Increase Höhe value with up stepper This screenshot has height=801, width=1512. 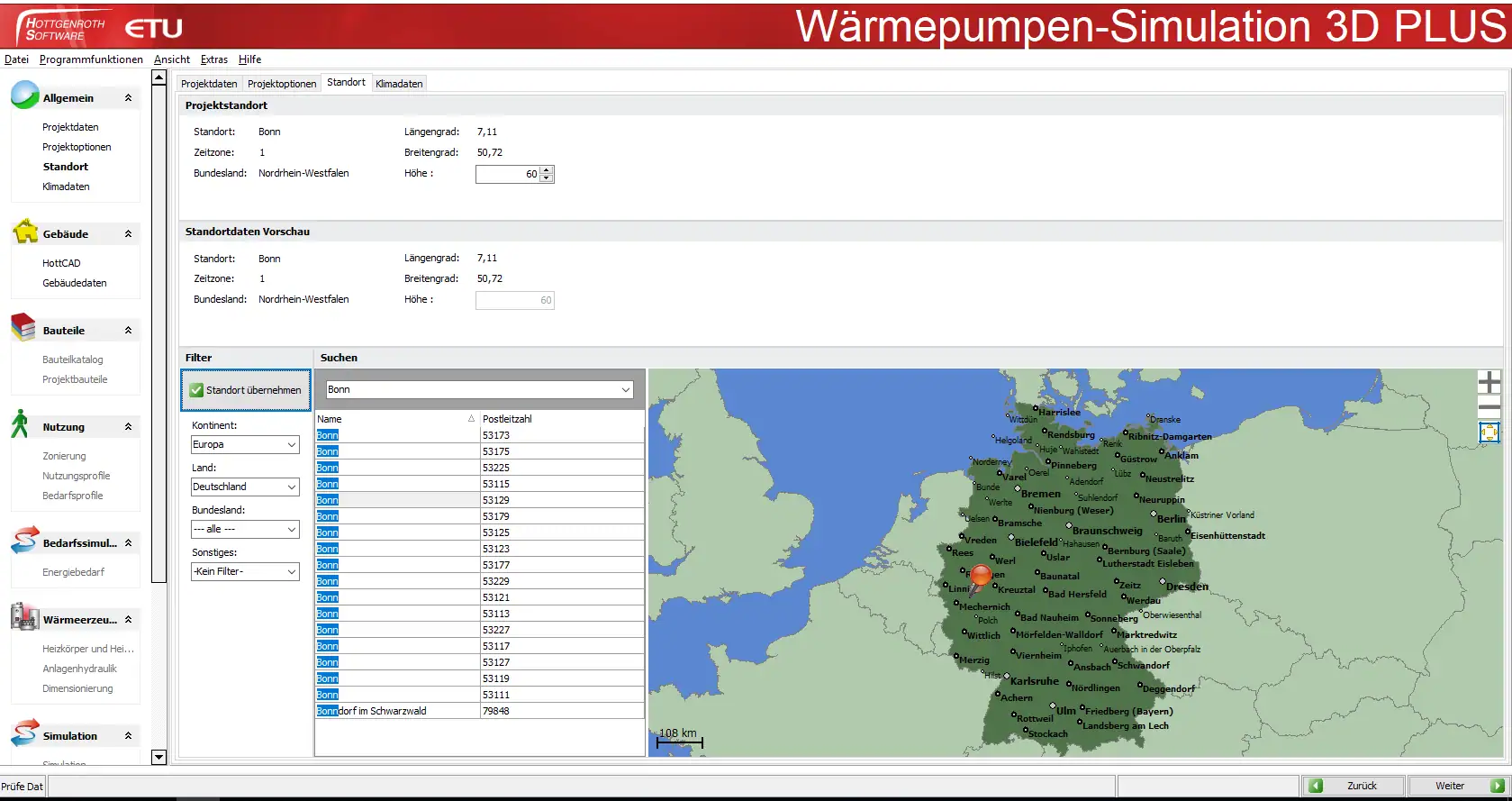[547, 170]
